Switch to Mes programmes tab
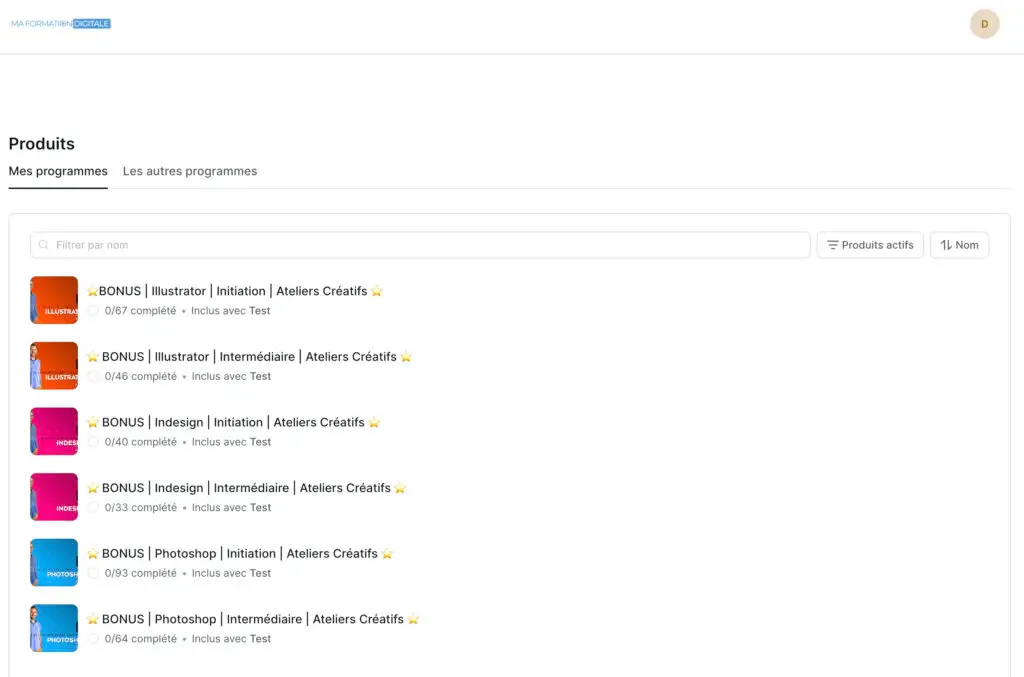 58,171
